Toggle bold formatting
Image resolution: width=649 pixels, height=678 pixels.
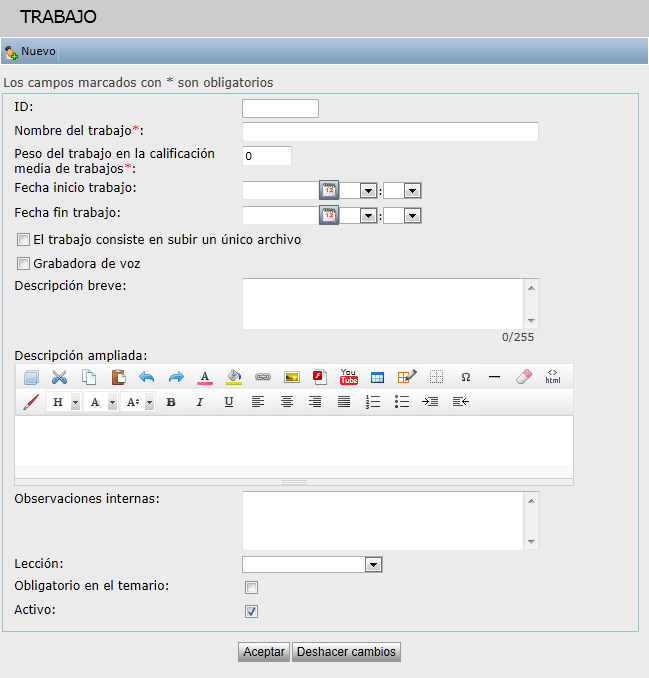pos(171,402)
